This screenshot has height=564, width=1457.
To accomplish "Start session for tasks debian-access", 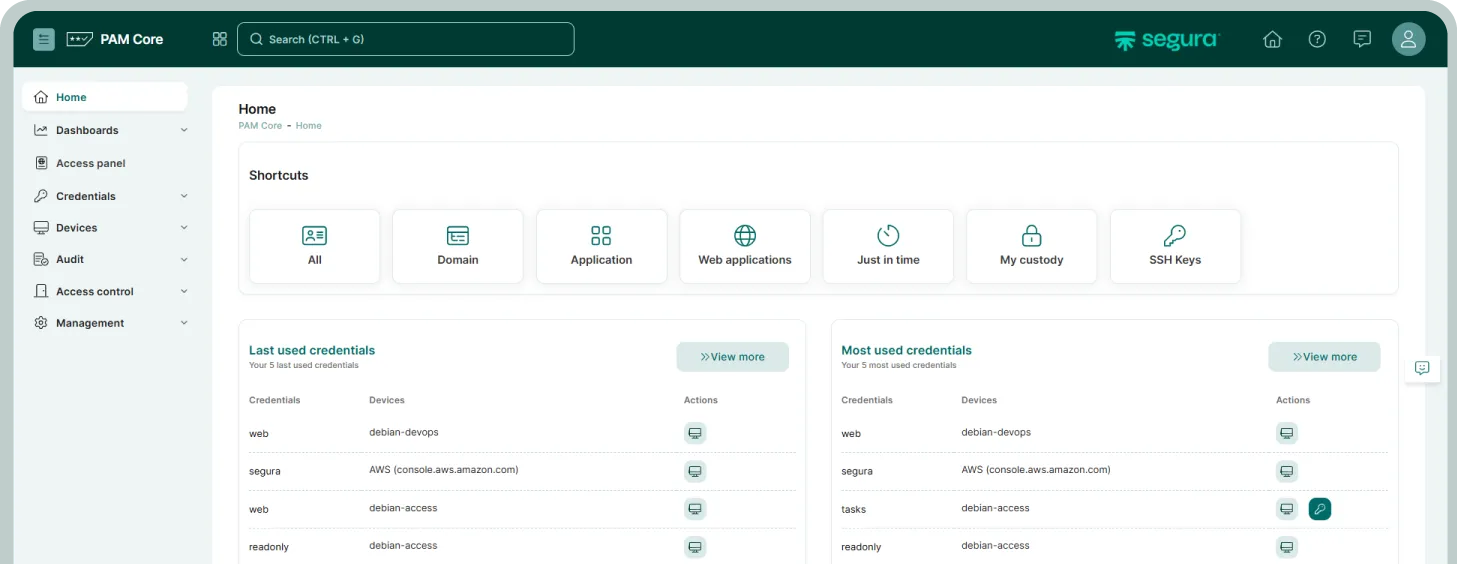I will tap(1287, 509).
